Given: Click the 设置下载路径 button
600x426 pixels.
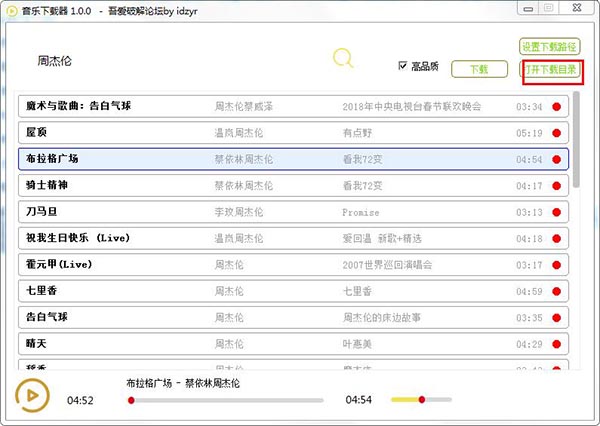Looking at the screenshot, I should (549, 47).
